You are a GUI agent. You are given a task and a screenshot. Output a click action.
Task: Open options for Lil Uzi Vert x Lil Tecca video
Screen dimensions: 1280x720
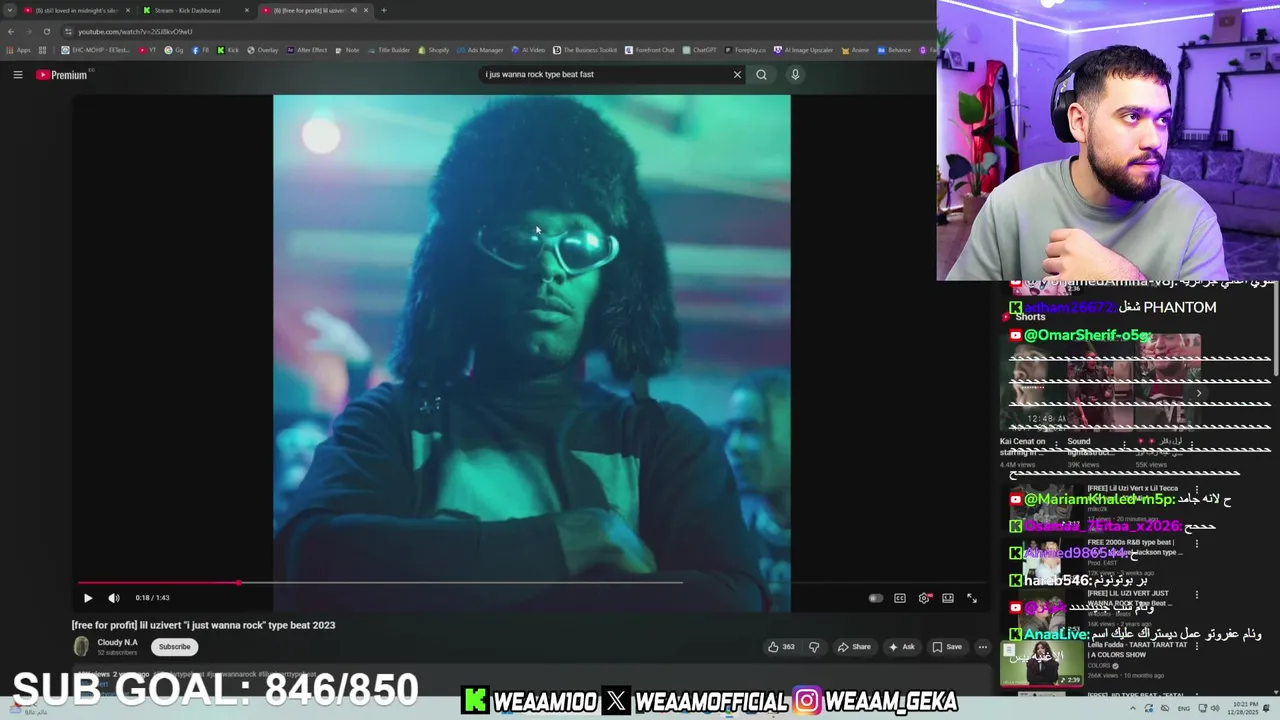(x=1197, y=490)
